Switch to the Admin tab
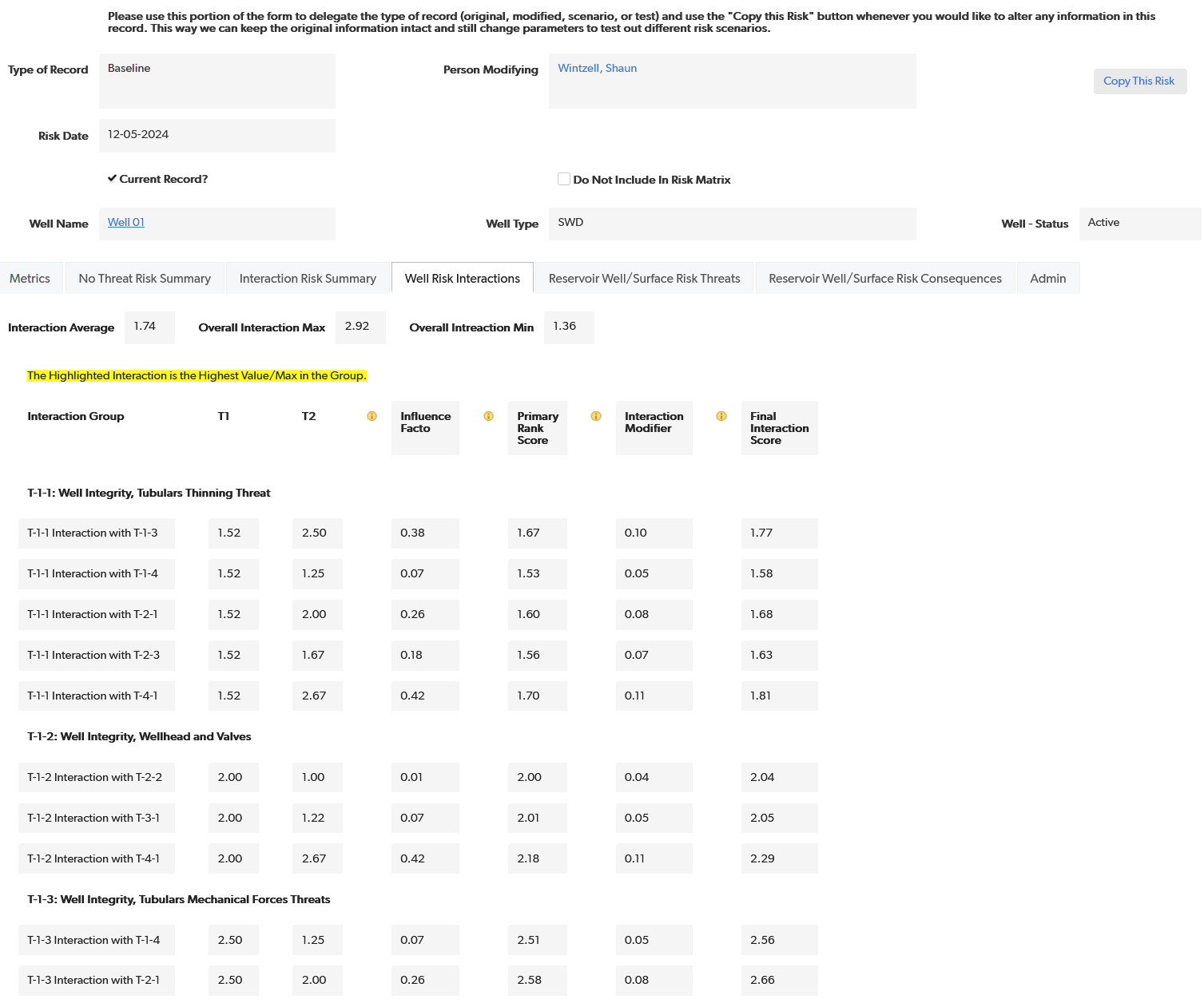Screen dimensions: 1204x1003 pyautogui.click(x=1047, y=279)
